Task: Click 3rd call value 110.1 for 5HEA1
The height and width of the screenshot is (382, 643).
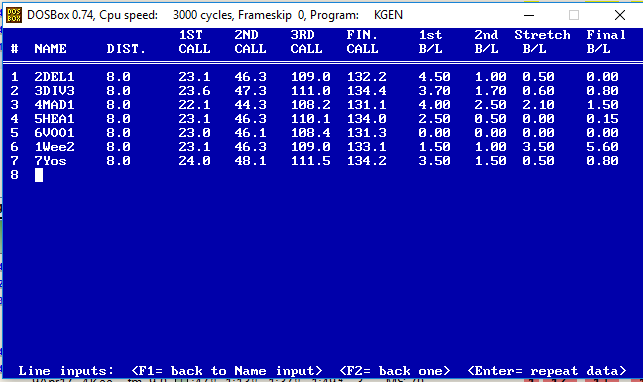Action: pos(310,119)
